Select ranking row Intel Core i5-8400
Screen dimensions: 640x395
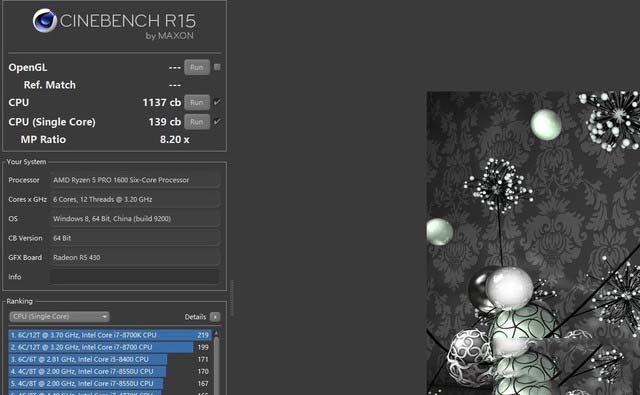coord(109,359)
